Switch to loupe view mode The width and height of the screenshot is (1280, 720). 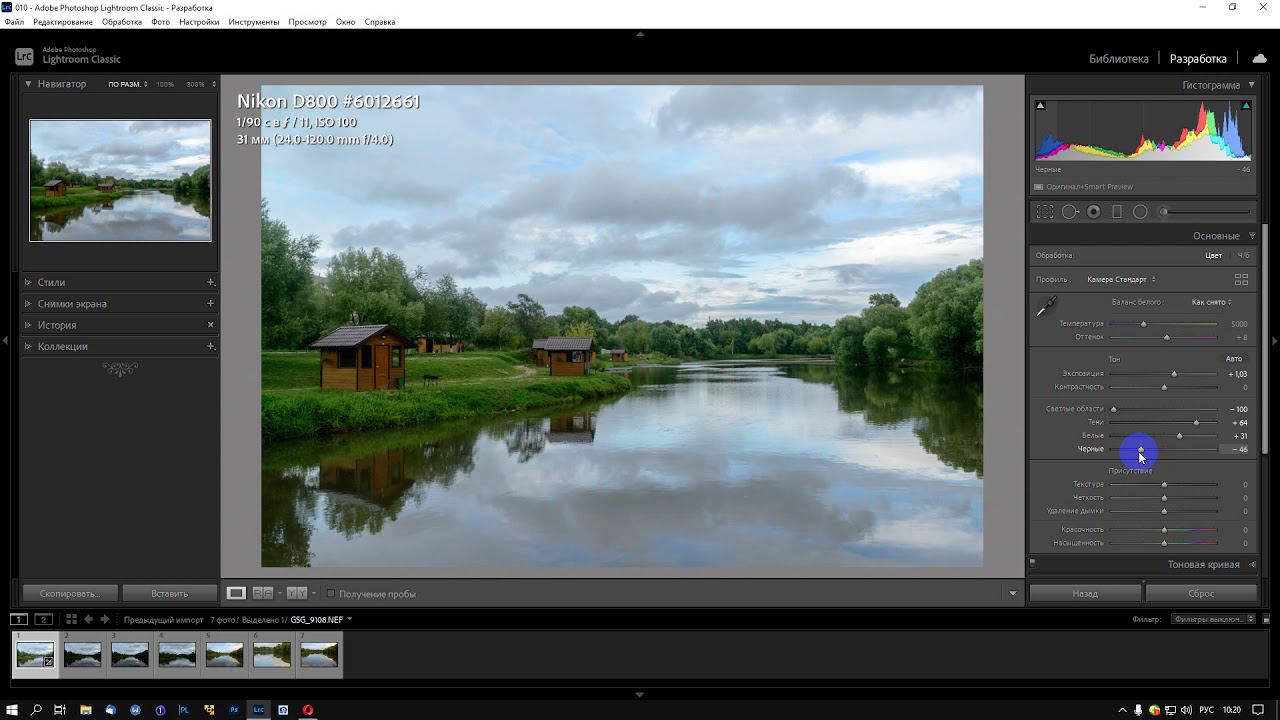click(x=236, y=593)
